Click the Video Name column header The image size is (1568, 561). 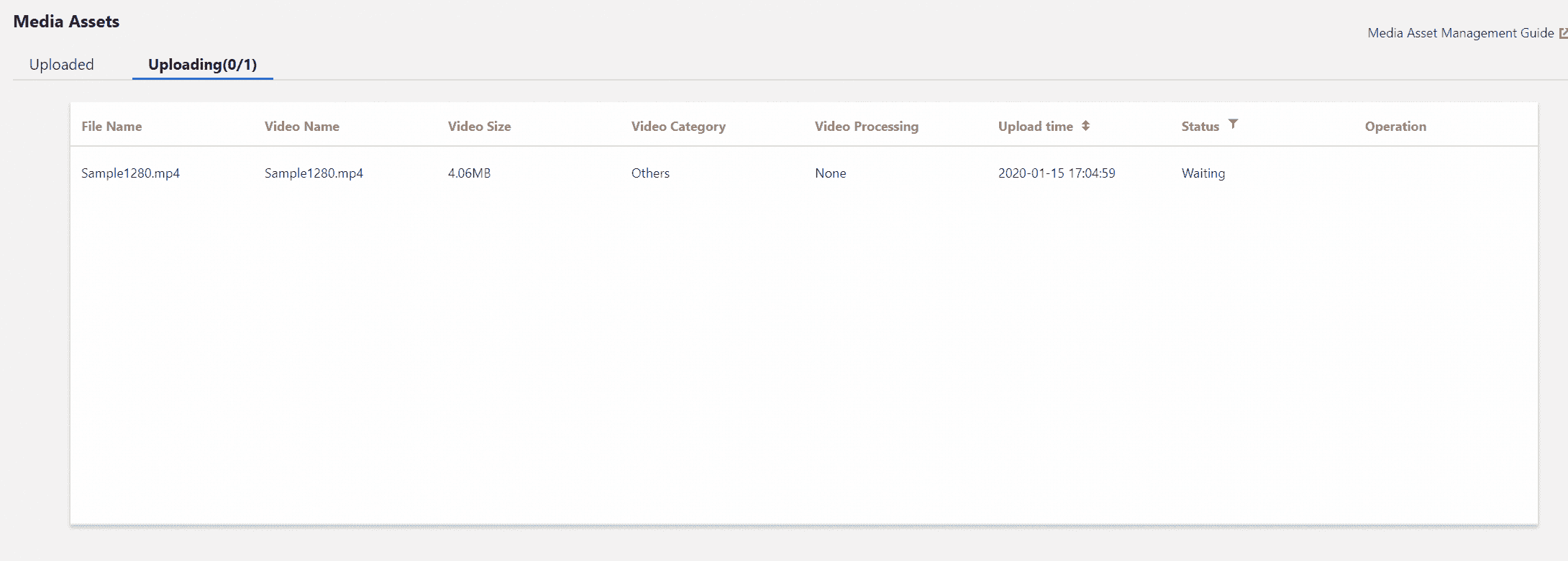[302, 127]
